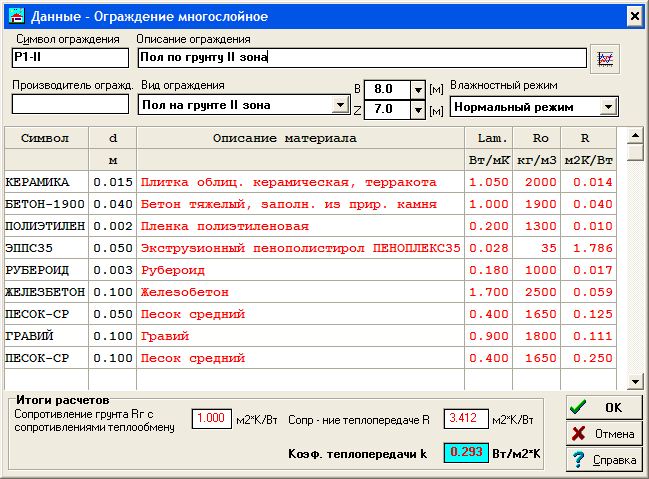The width and height of the screenshot is (649, 479).
Task: Click the Описание материала column header
Action: pos(300,138)
